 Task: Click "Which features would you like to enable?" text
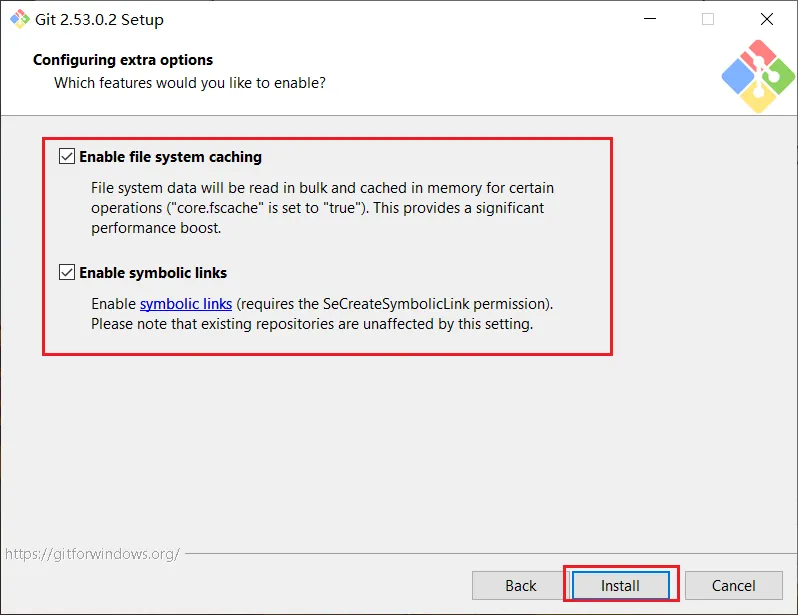190,83
